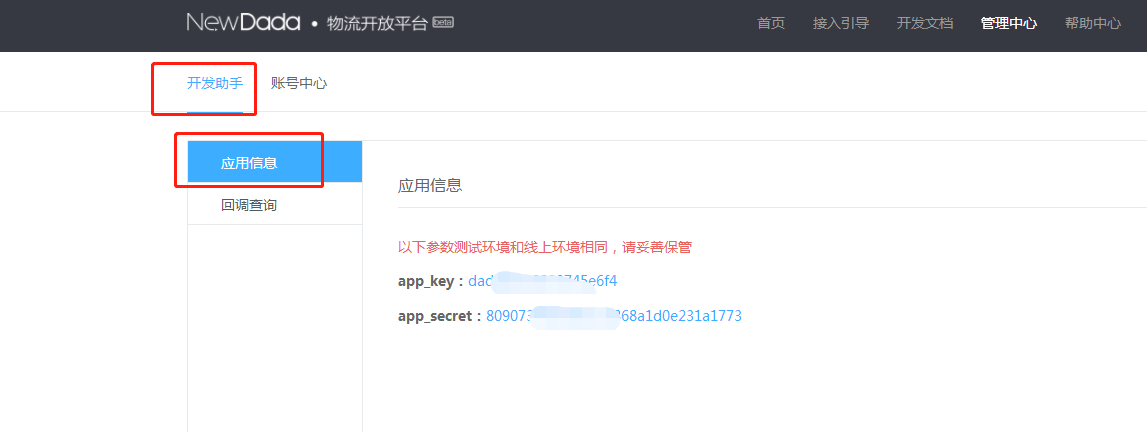This screenshot has width=1147, height=432.
Task: Click the beta badge icon
Action: click(x=443, y=22)
